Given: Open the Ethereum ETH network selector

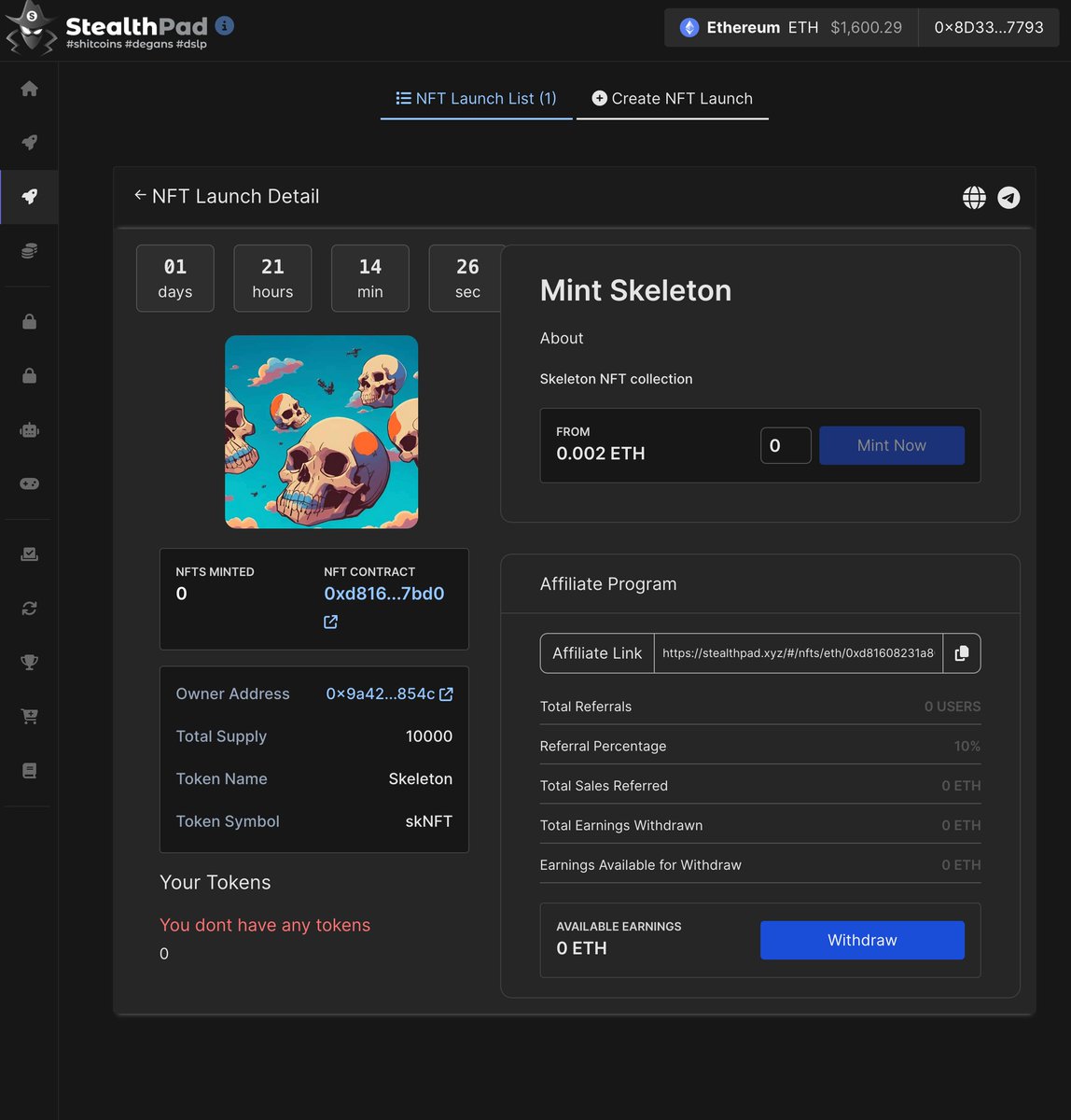Looking at the screenshot, I should [x=791, y=28].
